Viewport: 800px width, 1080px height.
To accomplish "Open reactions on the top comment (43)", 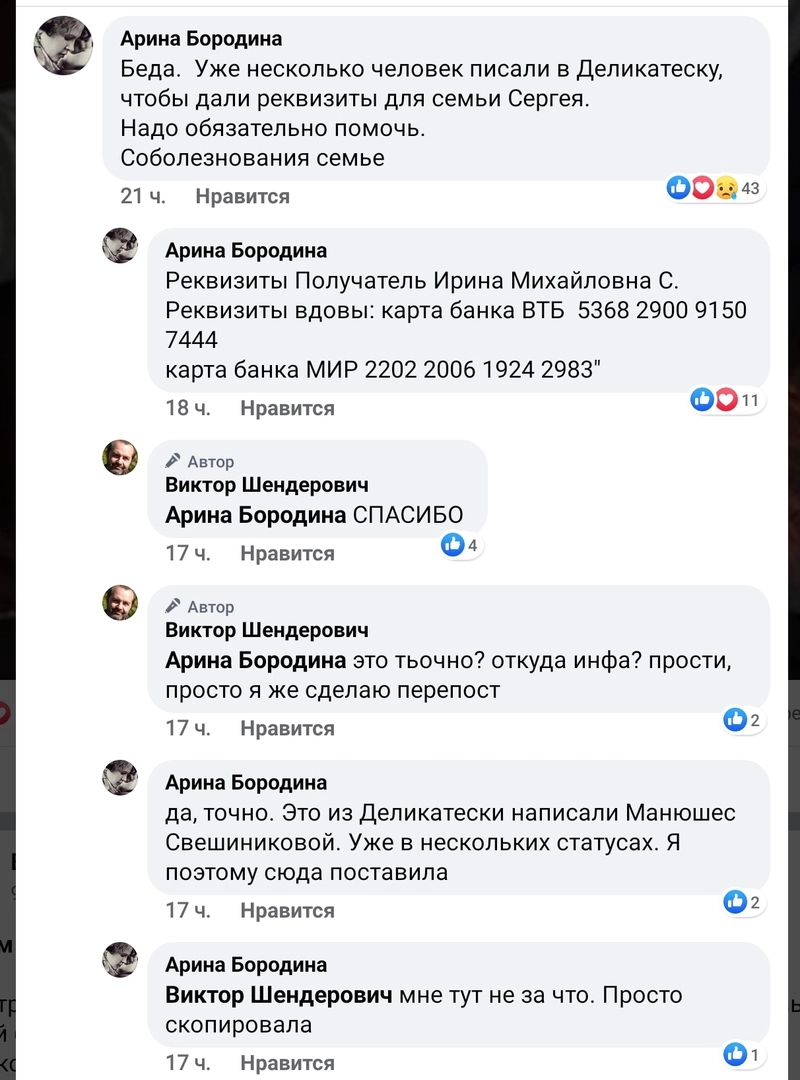I will pyautogui.click(x=714, y=188).
